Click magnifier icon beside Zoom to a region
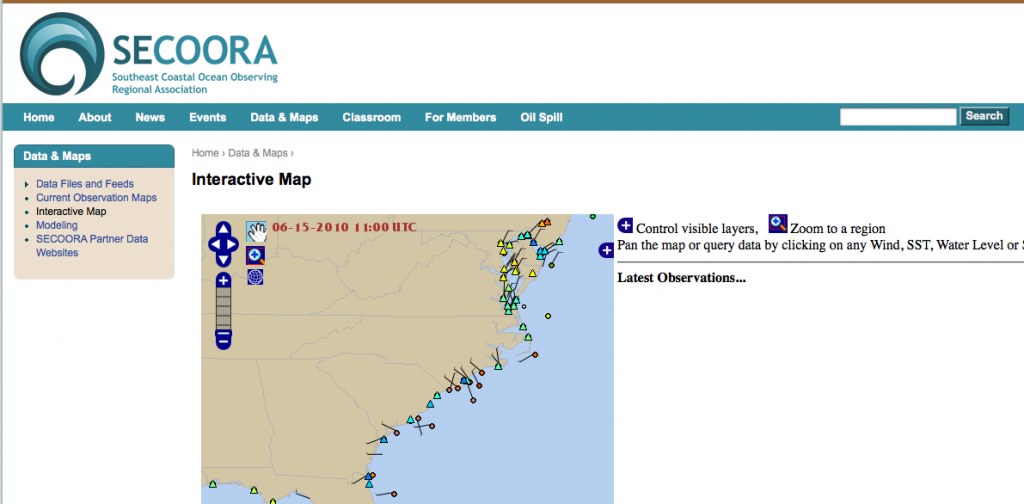Viewport: 1024px width, 504px height. coord(778,223)
